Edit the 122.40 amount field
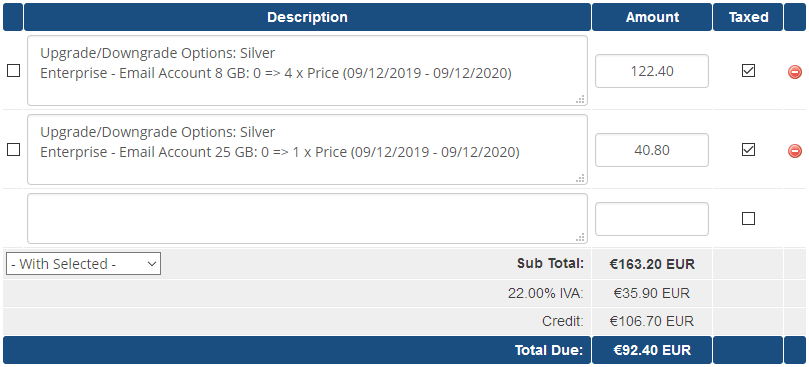 tap(652, 71)
